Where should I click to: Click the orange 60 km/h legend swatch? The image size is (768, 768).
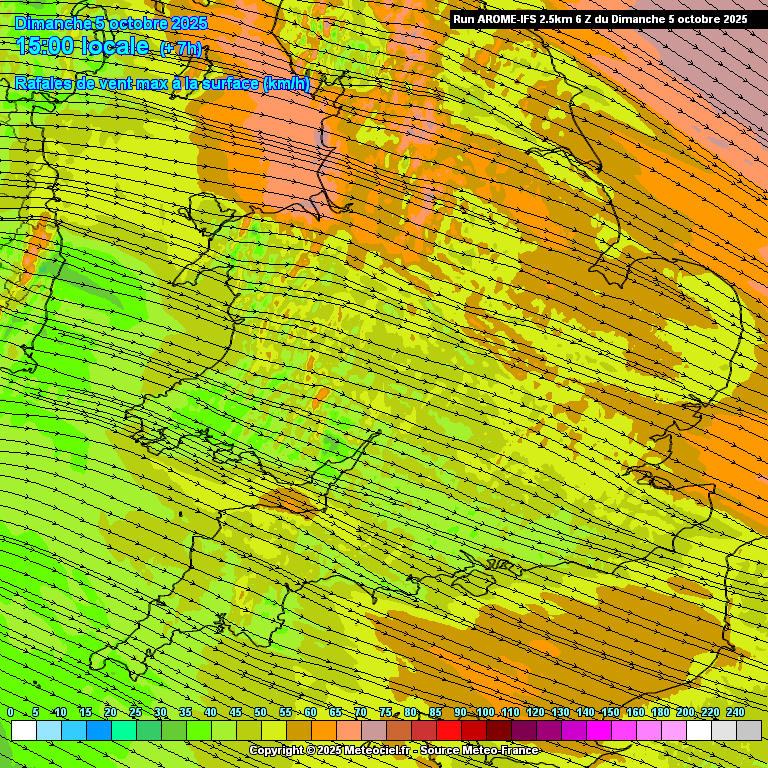click(x=324, y=731)
